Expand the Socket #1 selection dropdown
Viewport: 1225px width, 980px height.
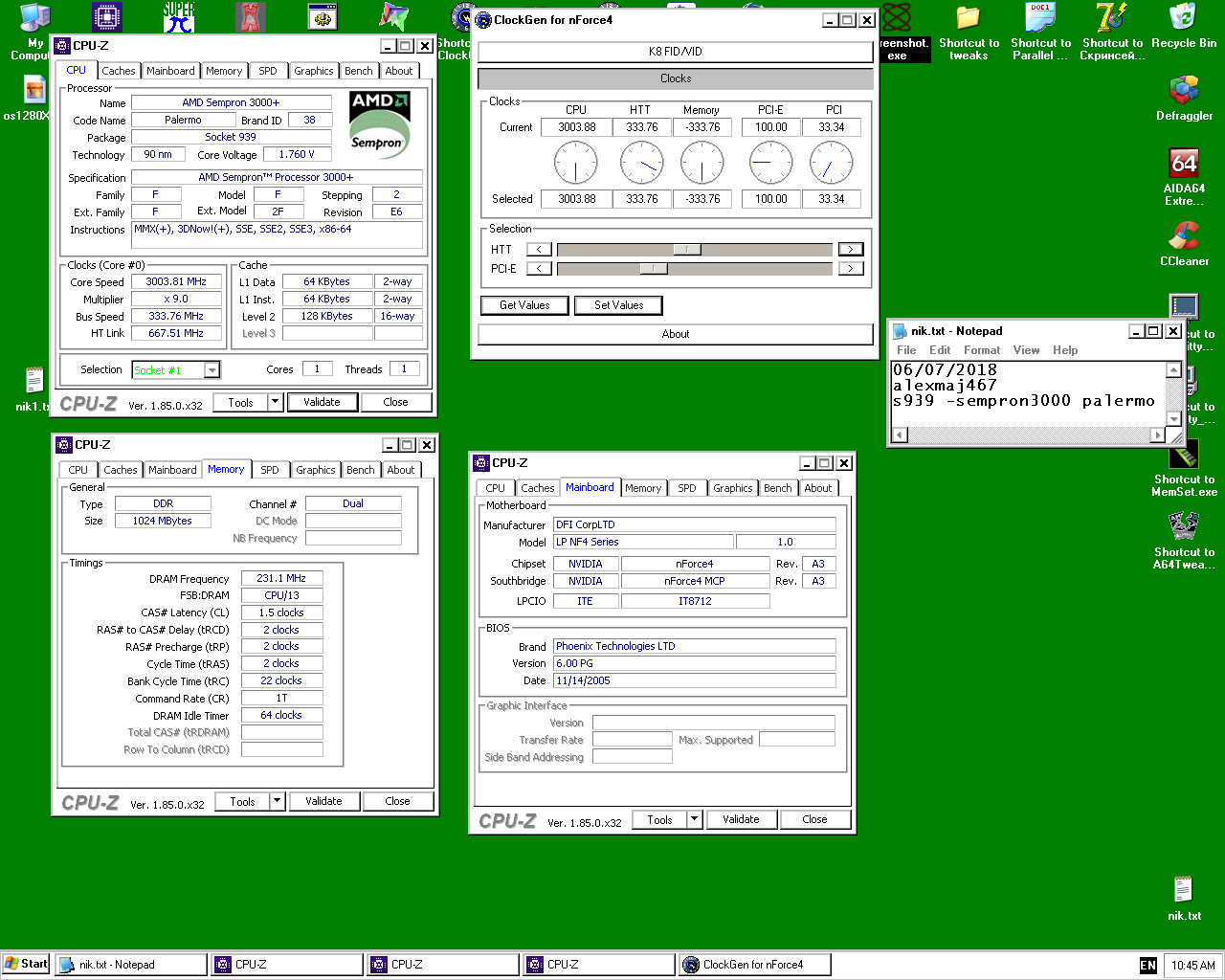212,370
